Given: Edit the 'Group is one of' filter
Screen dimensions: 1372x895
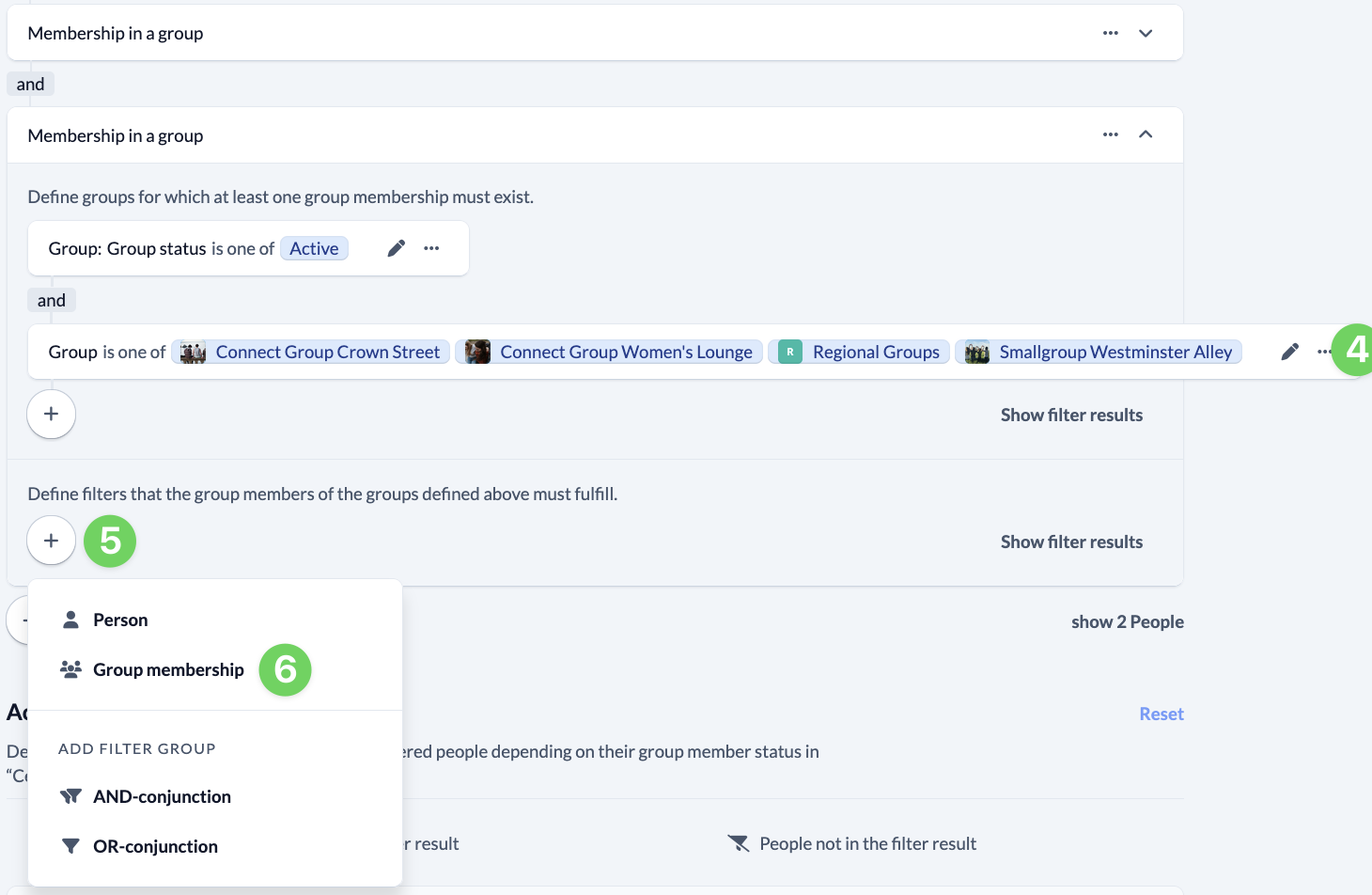Looking at the screenshot, I should [x=1289, y=352].
